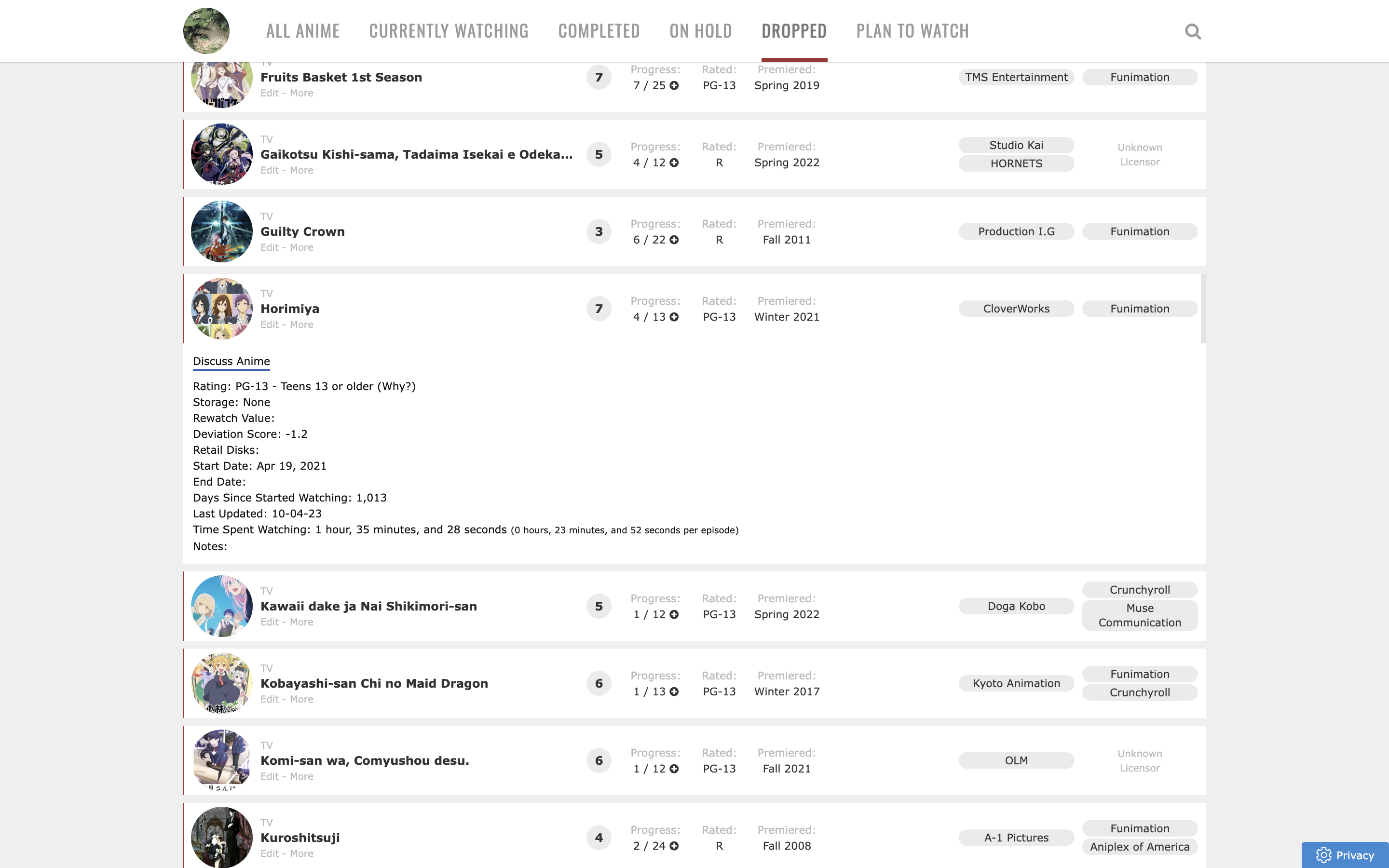This screenshot has height=868, width=1389.
Task: Collapse Horimiya details via More link
Action: pos(301,325)
